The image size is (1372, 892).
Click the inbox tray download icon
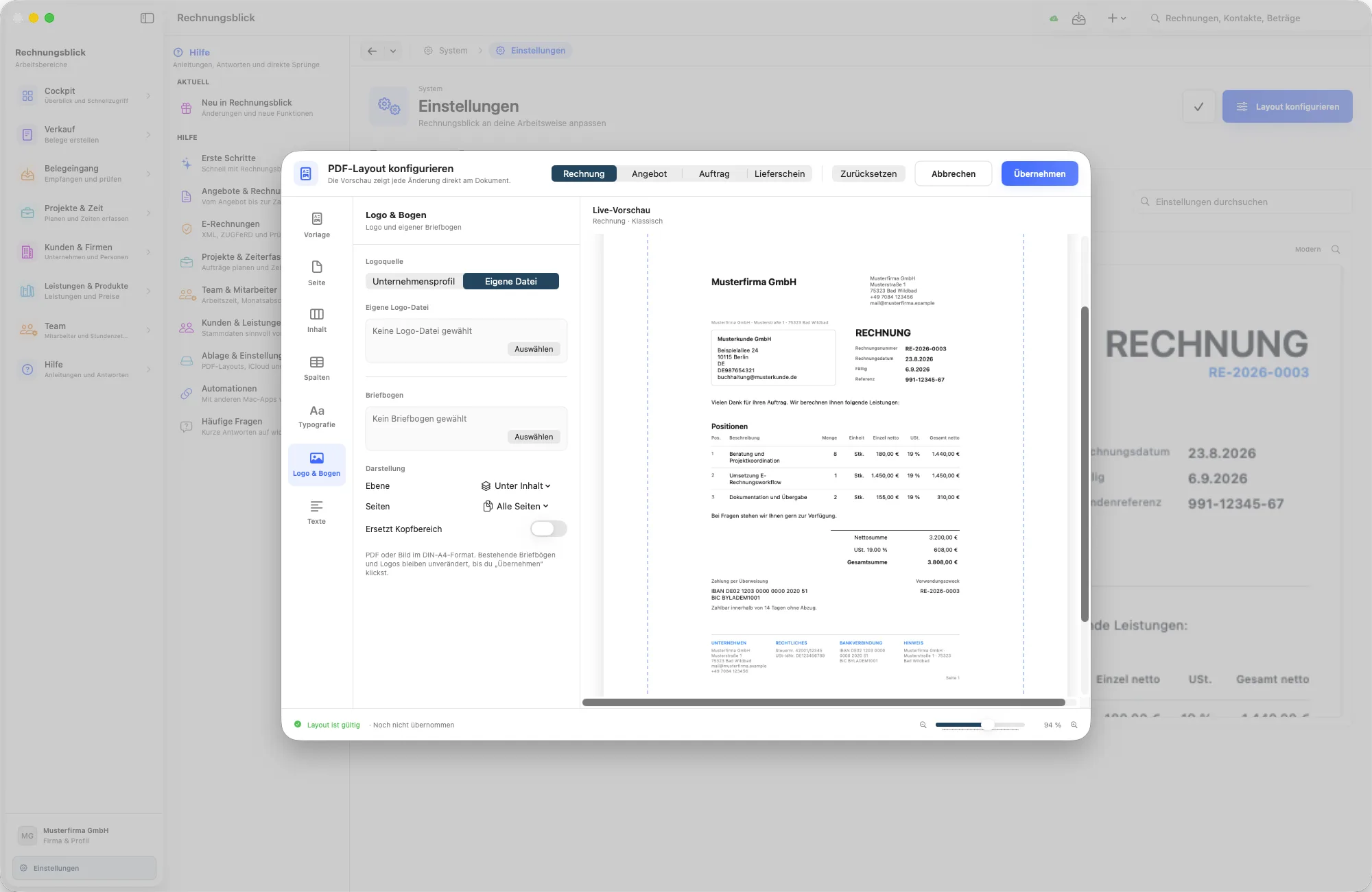[1079, 19]
